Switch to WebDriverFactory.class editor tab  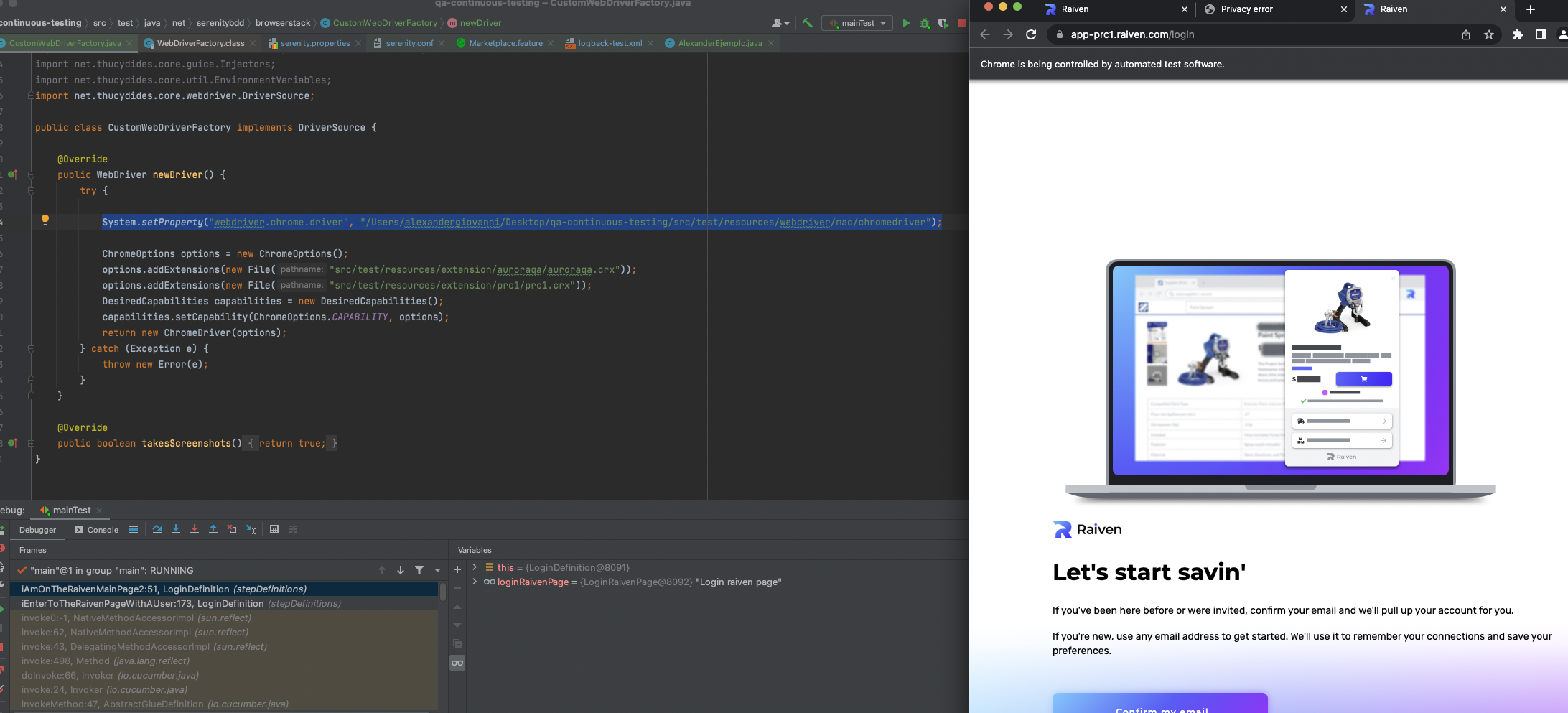coord(200,43)
